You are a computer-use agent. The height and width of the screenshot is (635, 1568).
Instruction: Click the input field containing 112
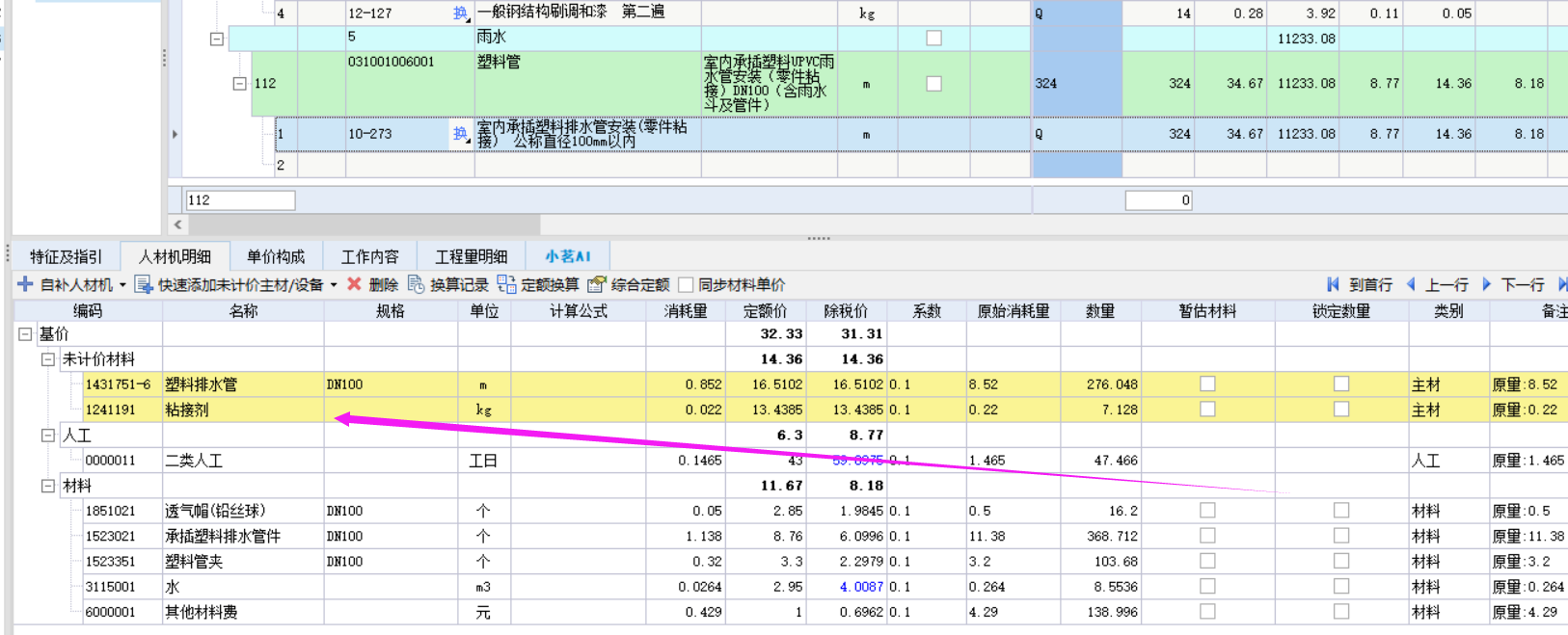(x=240, y=200)
